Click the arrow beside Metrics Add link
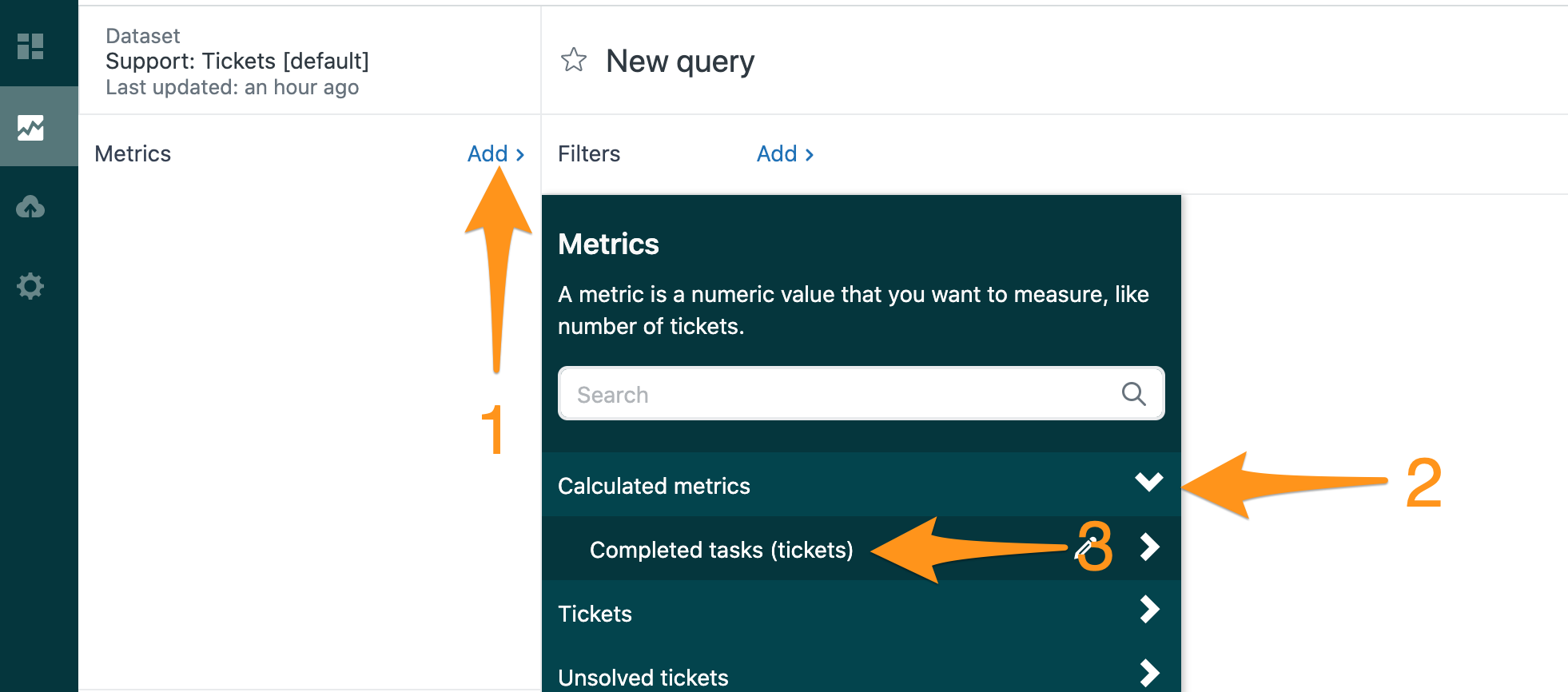The image size is (1568, 692). [x=520, y=153]
